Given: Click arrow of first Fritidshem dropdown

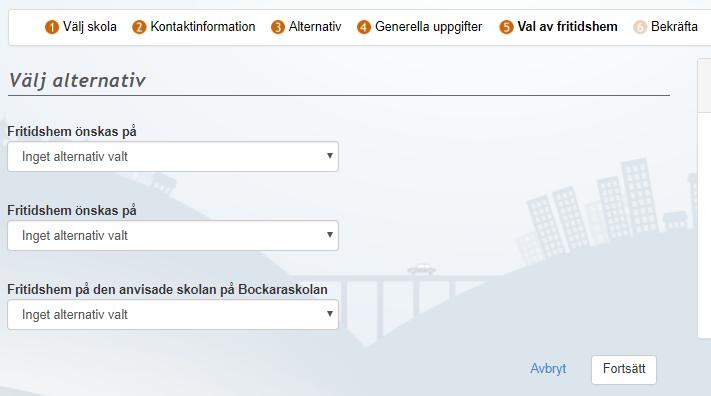Looking at the screenshot, I should (330, 156).
